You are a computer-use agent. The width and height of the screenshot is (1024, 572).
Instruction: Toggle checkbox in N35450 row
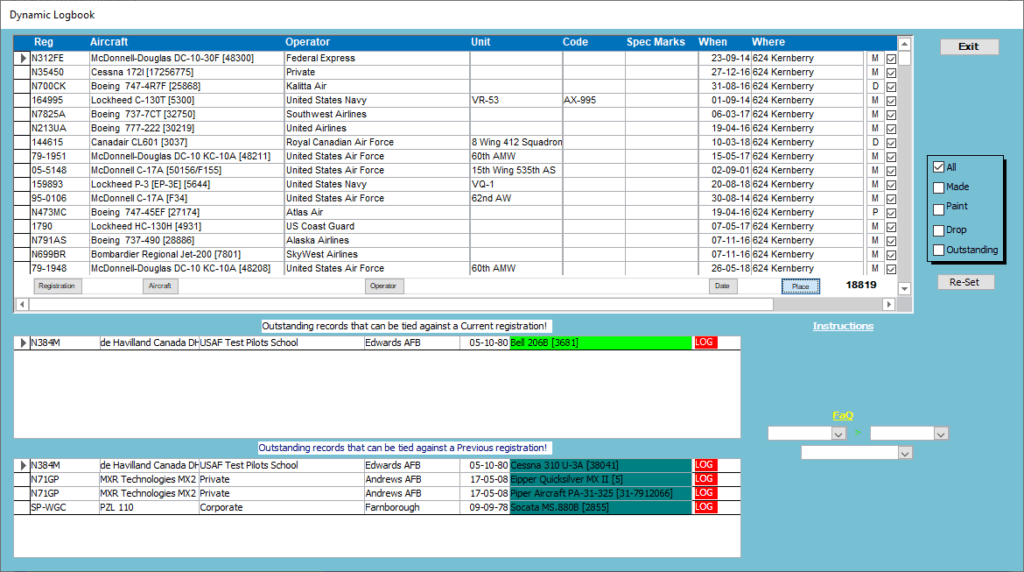pos(891,72)
